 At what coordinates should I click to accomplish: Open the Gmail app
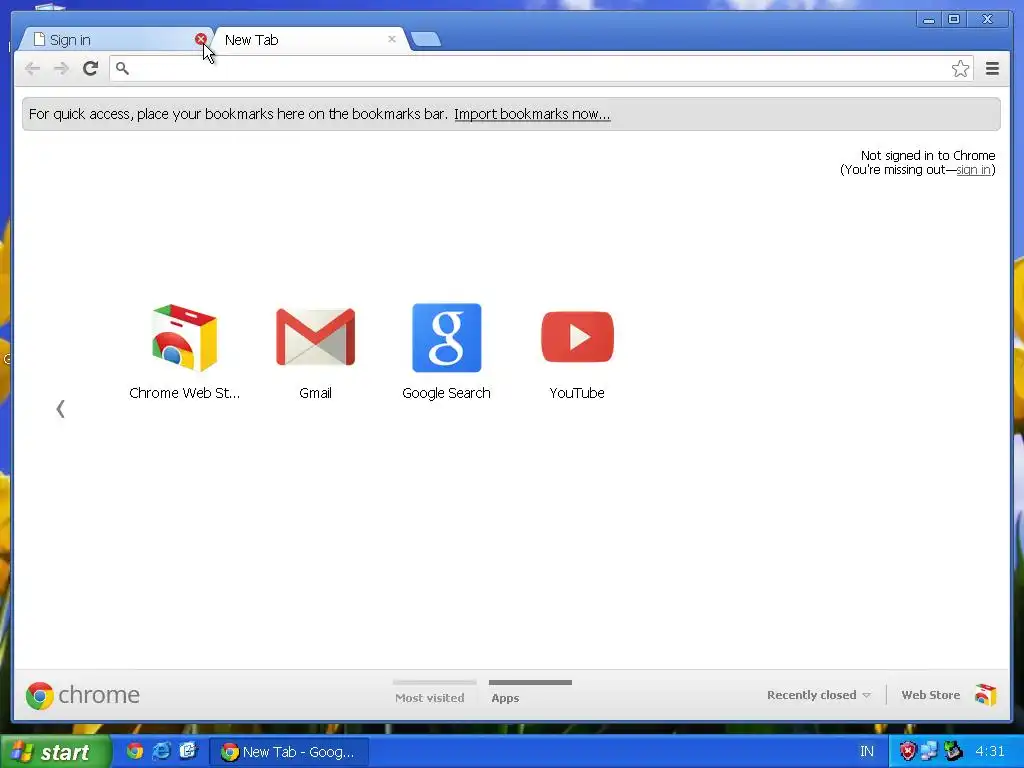click(315, 351)
